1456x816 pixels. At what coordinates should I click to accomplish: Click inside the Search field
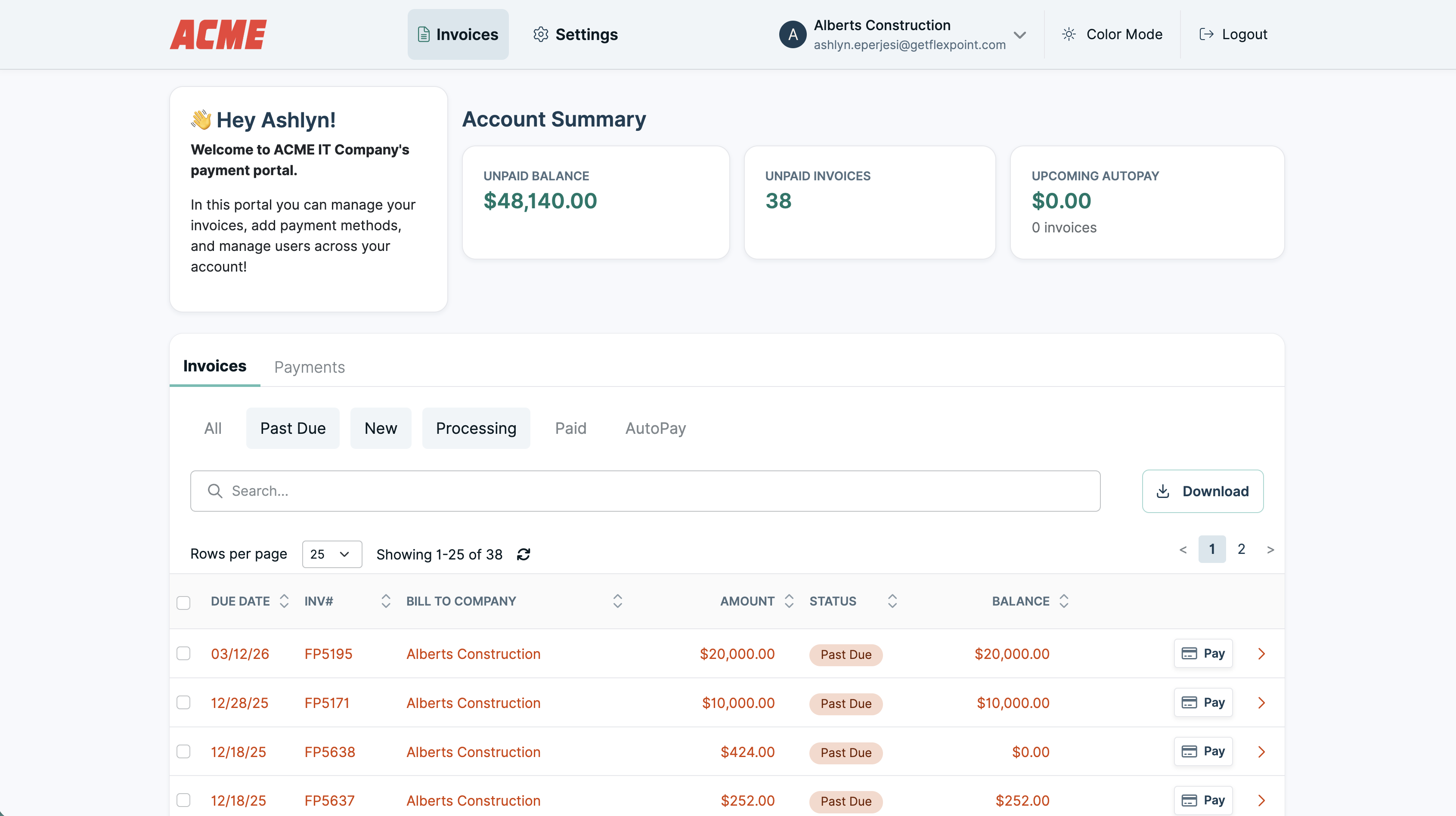point(644,491)
